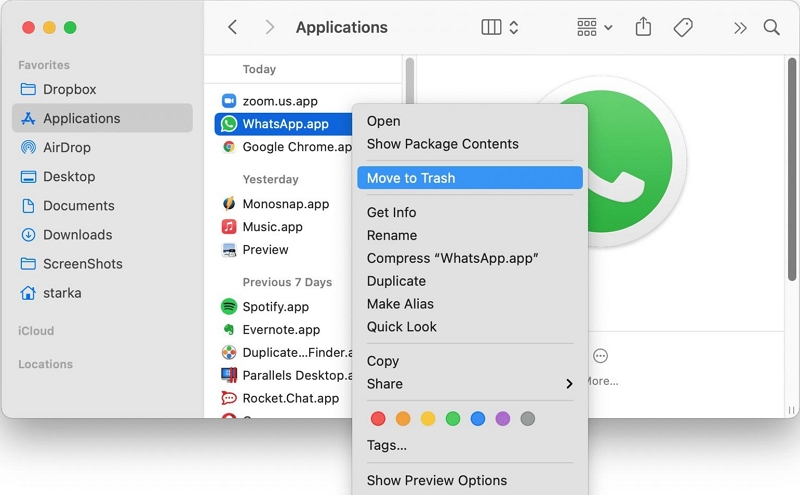Click the Parallels Desktop app icon
800x495 pixels.
pyautogui.click(x=229, y=375)
